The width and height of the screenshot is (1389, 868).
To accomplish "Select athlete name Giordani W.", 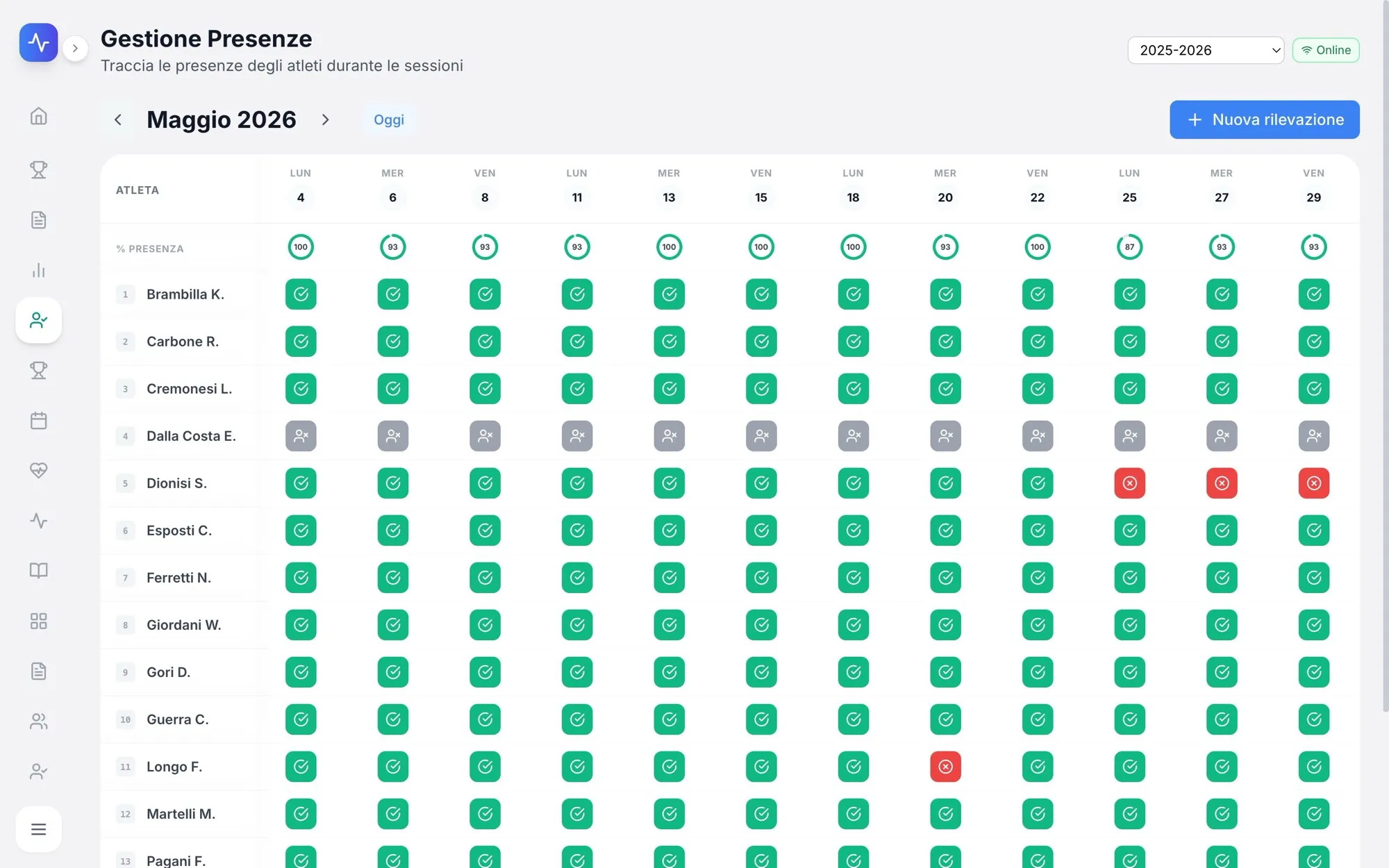I will [x=184, y=625].
